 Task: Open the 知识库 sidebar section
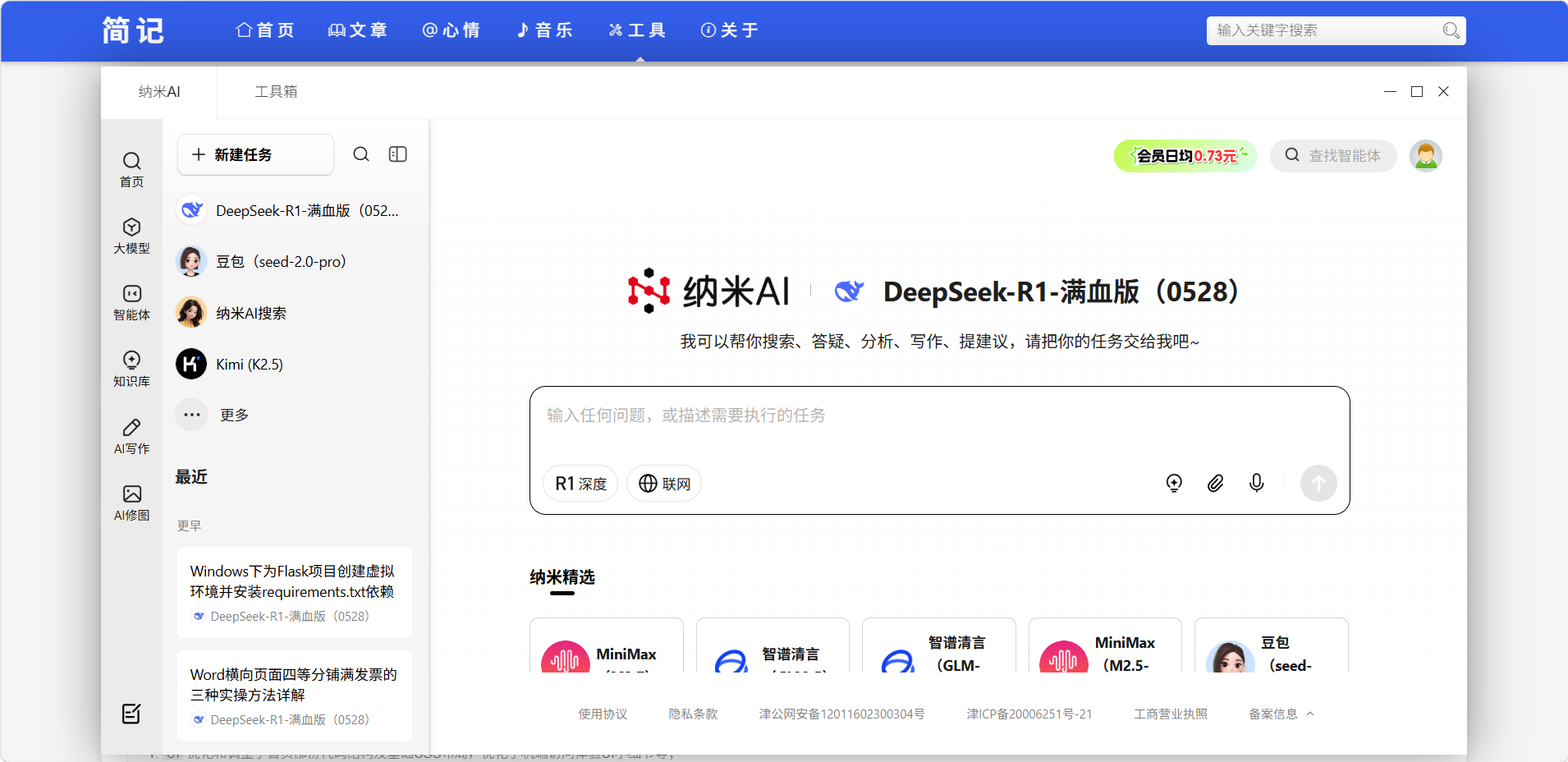click(x=131, y=369)
